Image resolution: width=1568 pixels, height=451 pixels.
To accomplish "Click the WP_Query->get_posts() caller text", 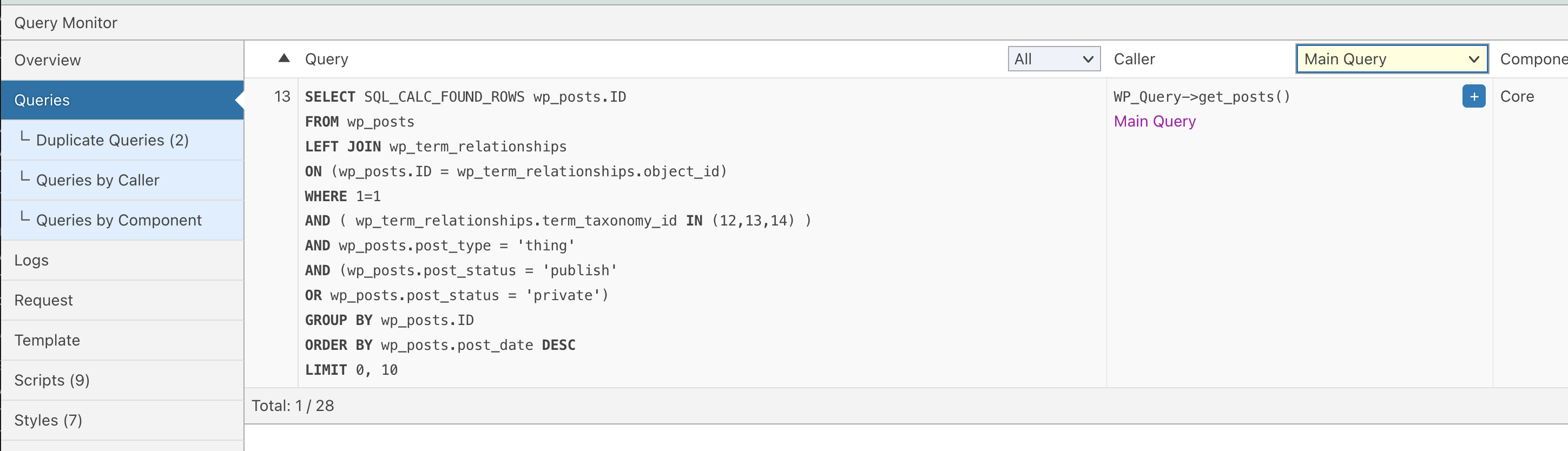I will pyautogui.click(x=1202, y=96).
